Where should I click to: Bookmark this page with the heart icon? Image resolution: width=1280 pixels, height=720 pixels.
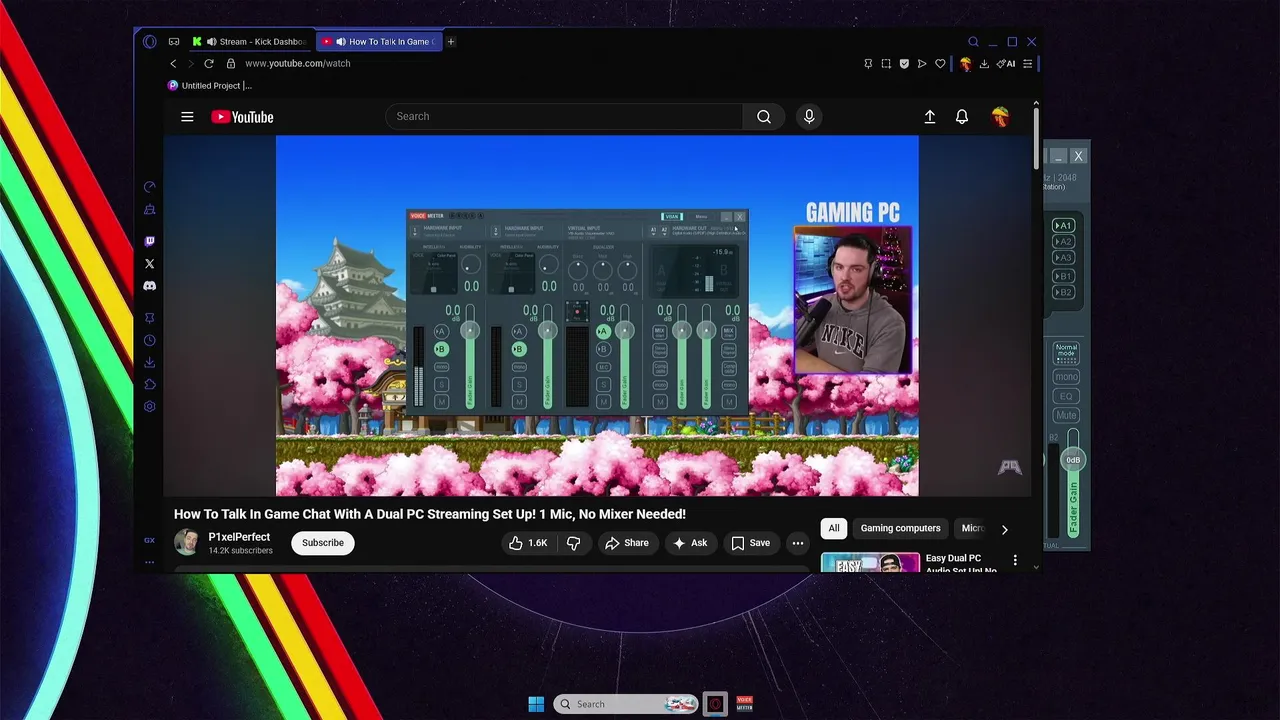tap(940, 64)
